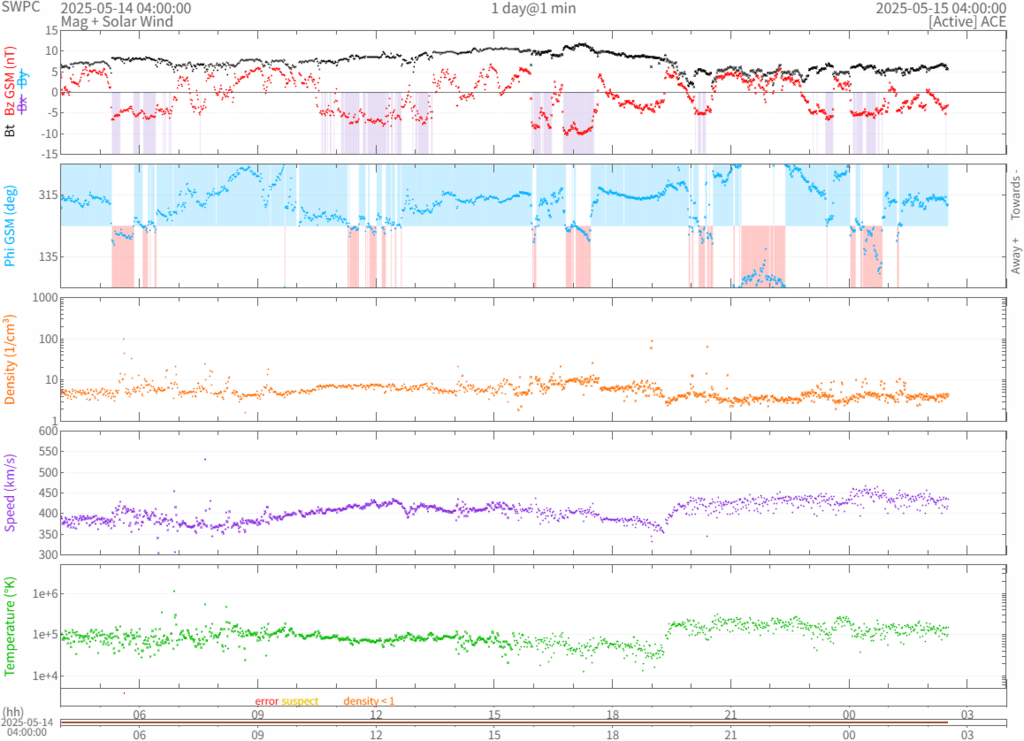The image size is (1024, 741).
Task: Click the Phi GSM (deg) axis label
Action: (11, 226)
